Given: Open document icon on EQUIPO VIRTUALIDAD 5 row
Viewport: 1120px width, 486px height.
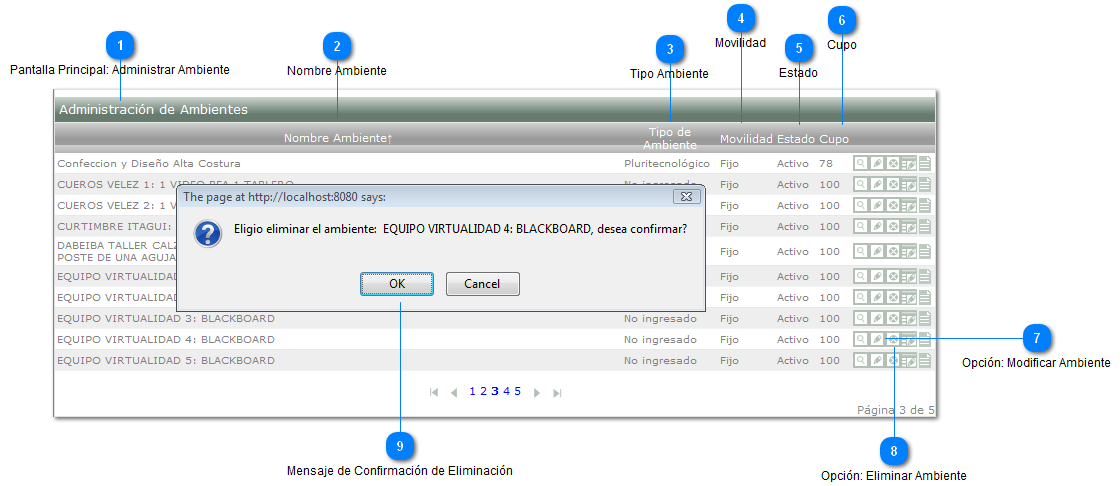Looking at the screenshot, I should (924, 360).
